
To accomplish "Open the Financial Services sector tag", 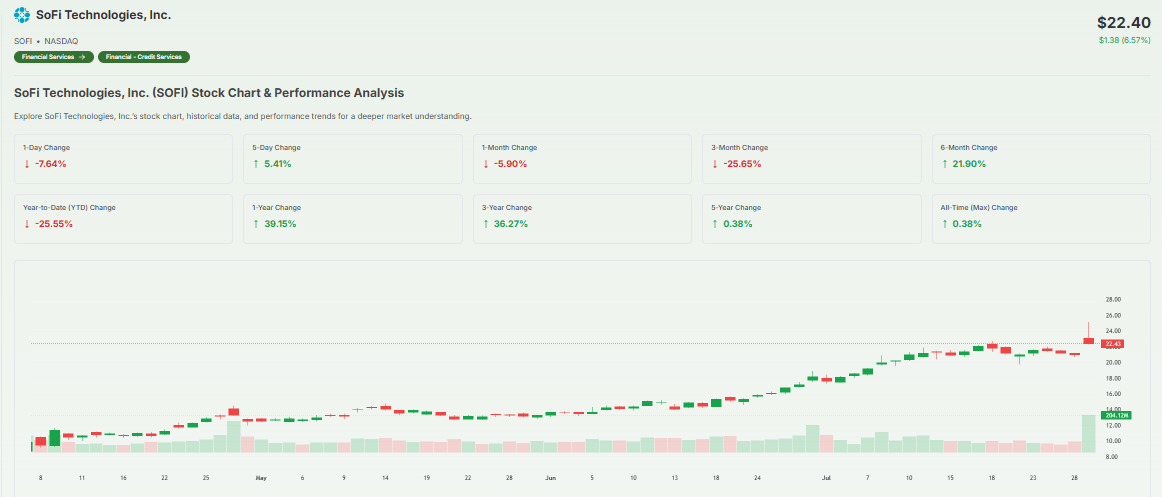I will point(54,57).
